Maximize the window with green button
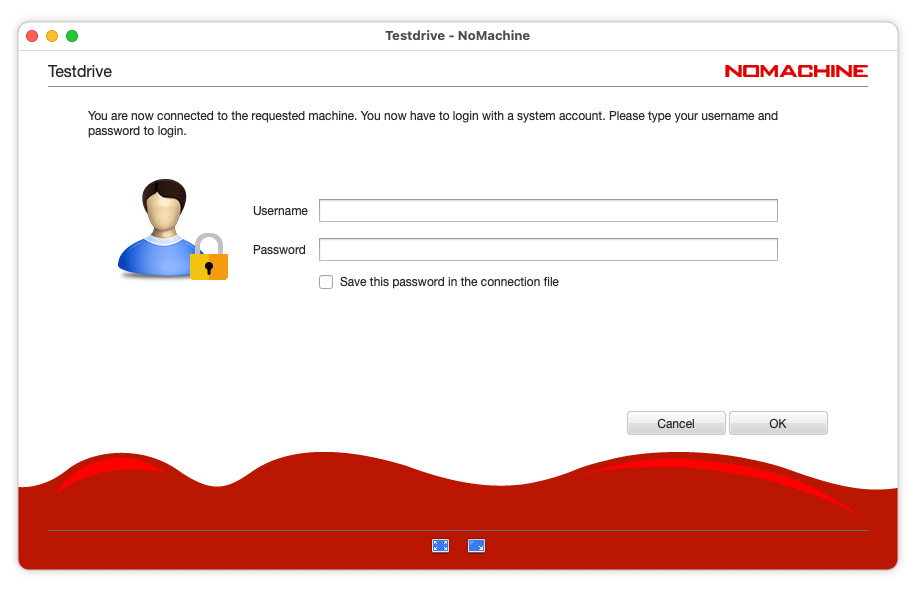 [72, 36]
